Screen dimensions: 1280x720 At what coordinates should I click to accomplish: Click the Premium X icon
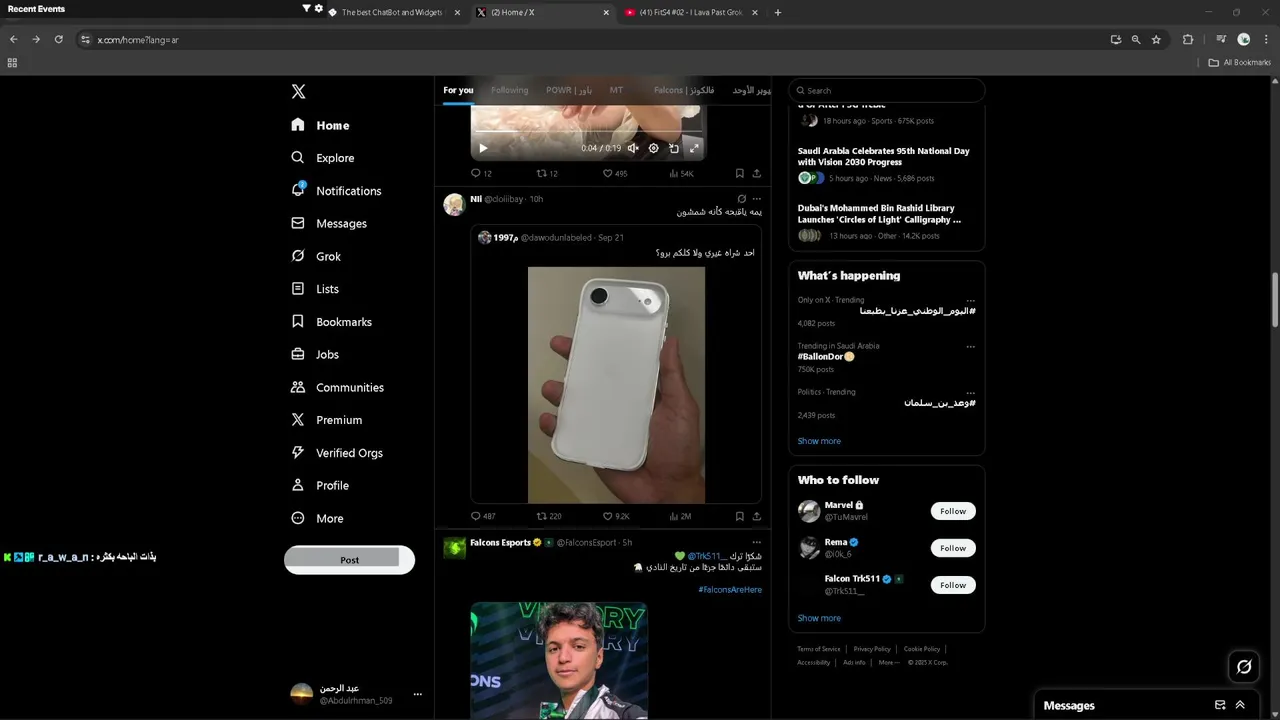coord(297,420)
